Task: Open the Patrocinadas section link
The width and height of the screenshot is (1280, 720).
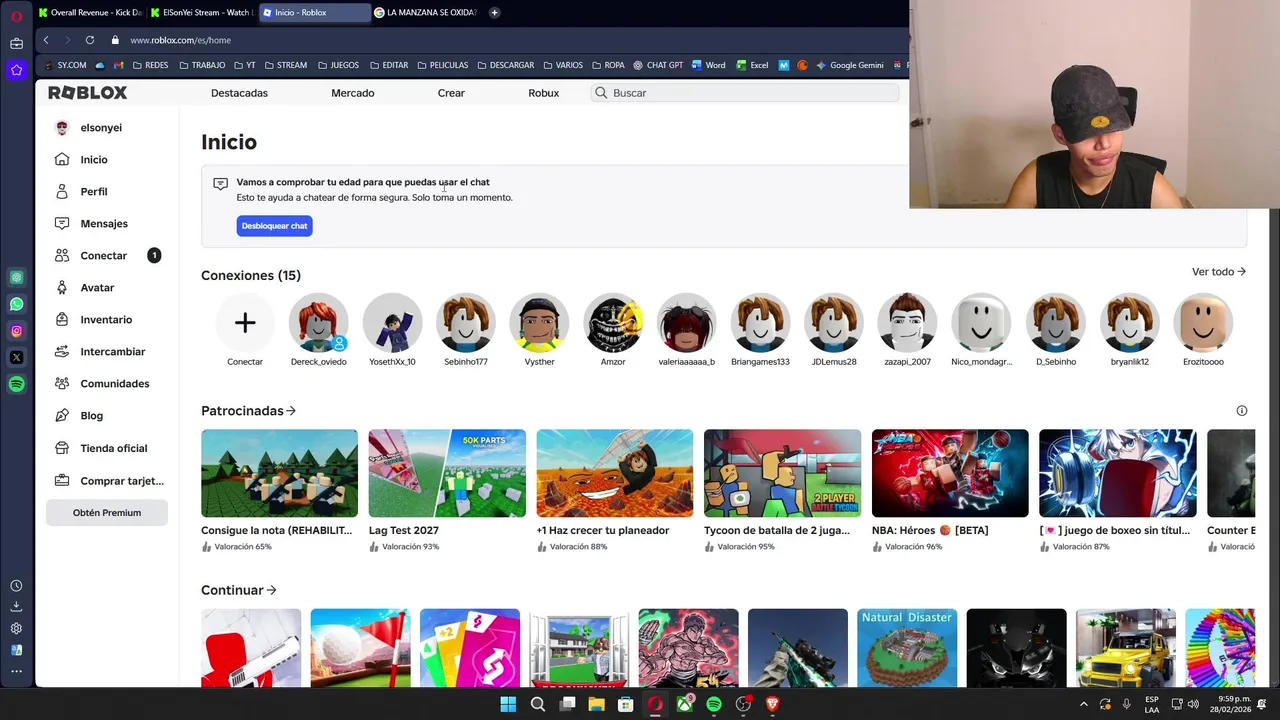Action: pyautogui.click(x=248, y=411)
